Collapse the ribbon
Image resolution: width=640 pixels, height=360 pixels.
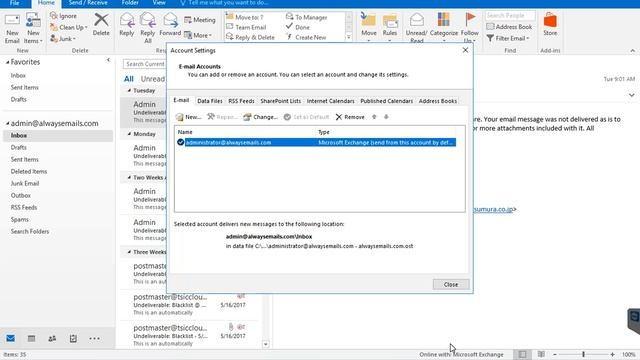tap(633, 51)
